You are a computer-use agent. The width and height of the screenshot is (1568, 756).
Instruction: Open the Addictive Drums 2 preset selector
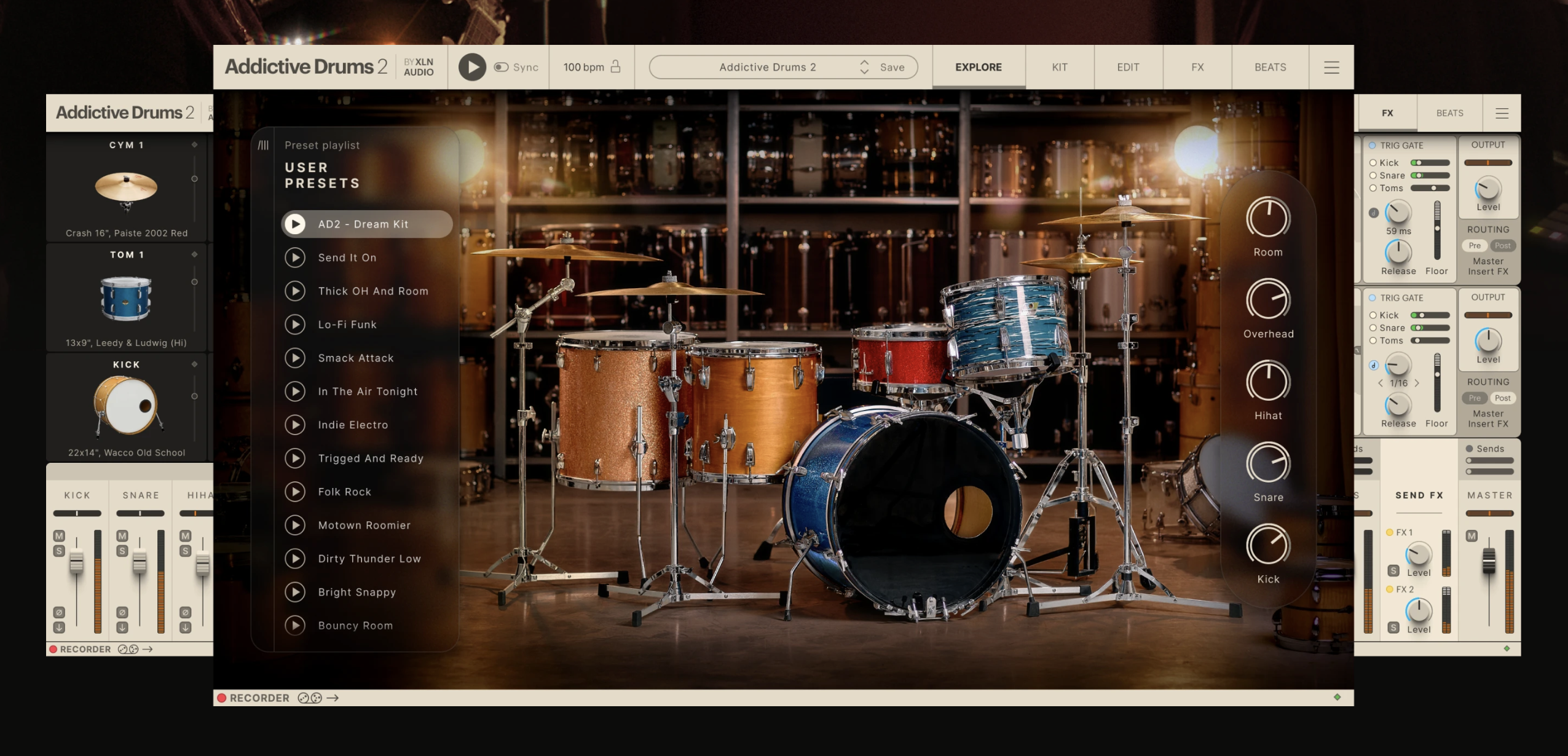point(768,67)
